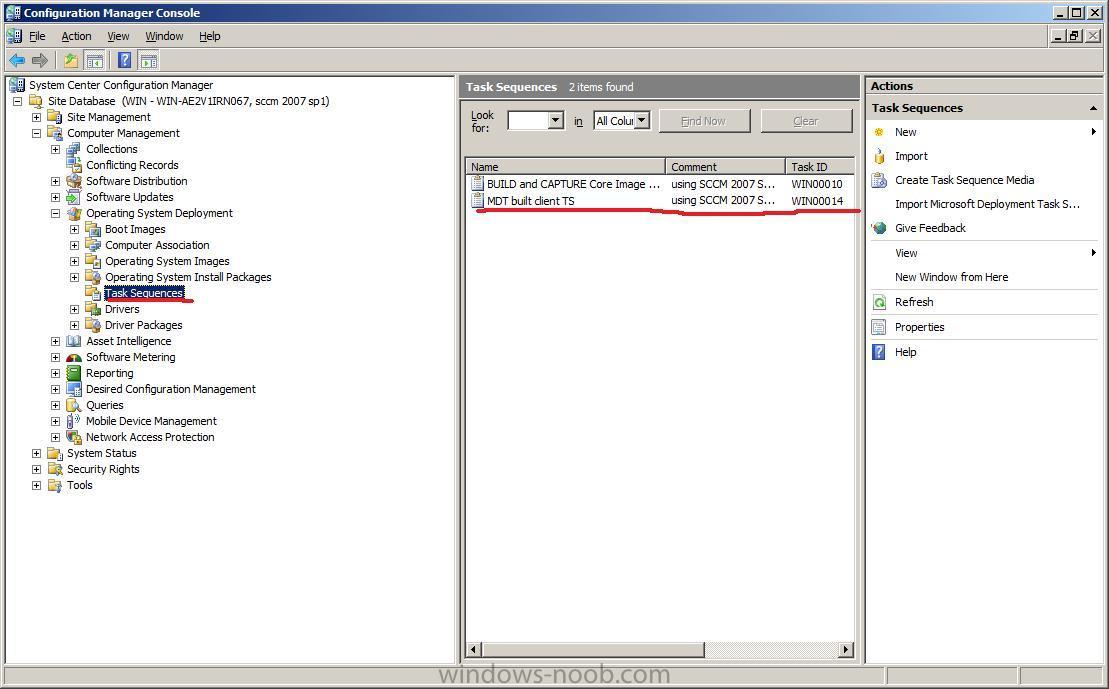The height and width of the screenshot is (689, 1109).
Task: Collapse the Site Database node
Action: pos(18,101)
